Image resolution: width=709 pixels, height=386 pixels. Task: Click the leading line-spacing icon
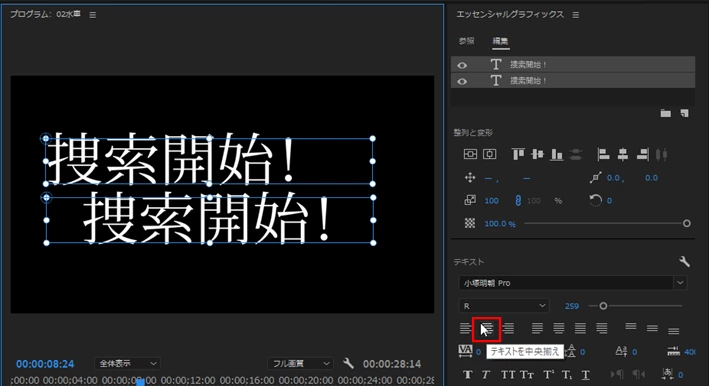tap(571, 351)
